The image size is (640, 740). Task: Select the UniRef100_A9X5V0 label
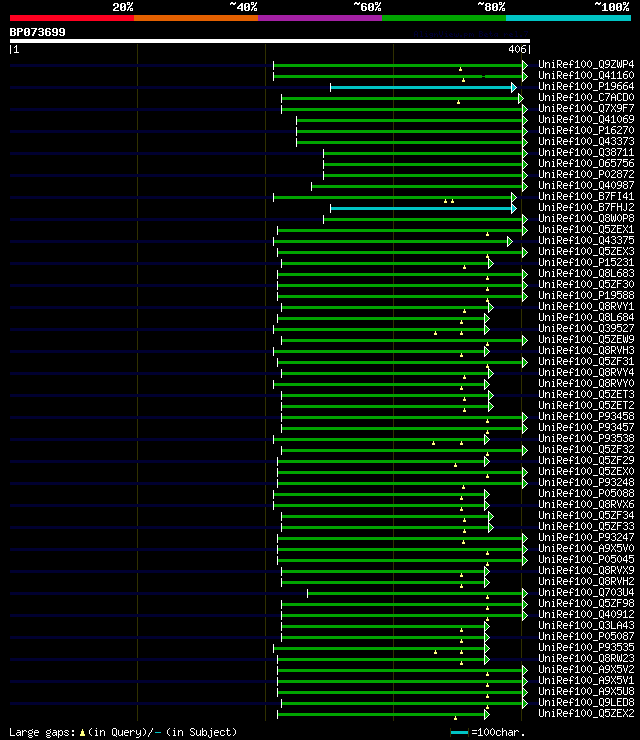[586, 548]
